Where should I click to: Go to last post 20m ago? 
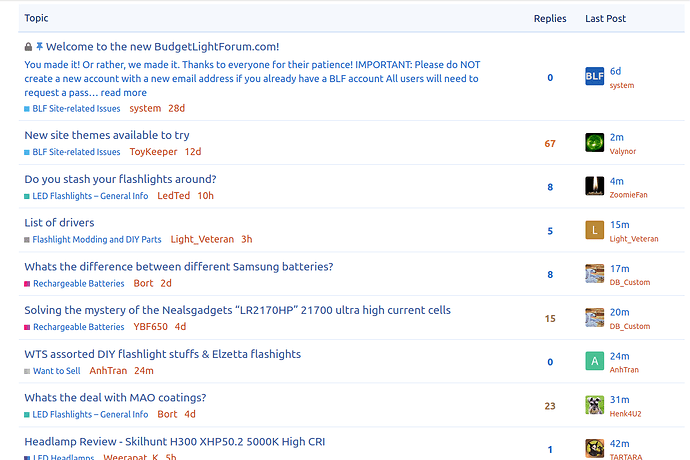click(620, 313)
